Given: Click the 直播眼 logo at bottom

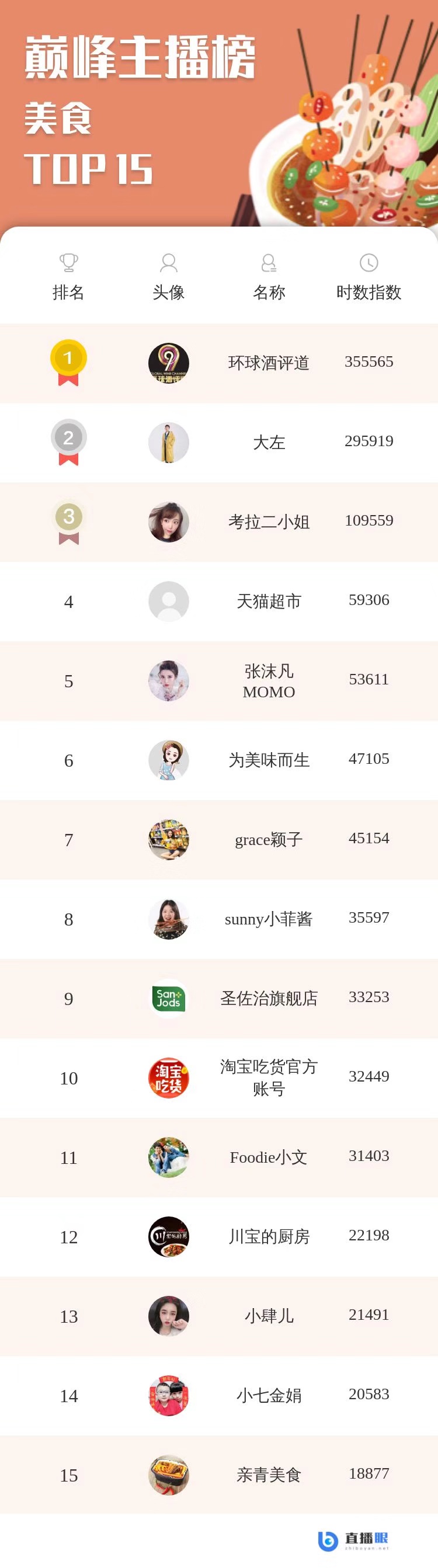Looking at the screenshot, I should coord(353,1540).
